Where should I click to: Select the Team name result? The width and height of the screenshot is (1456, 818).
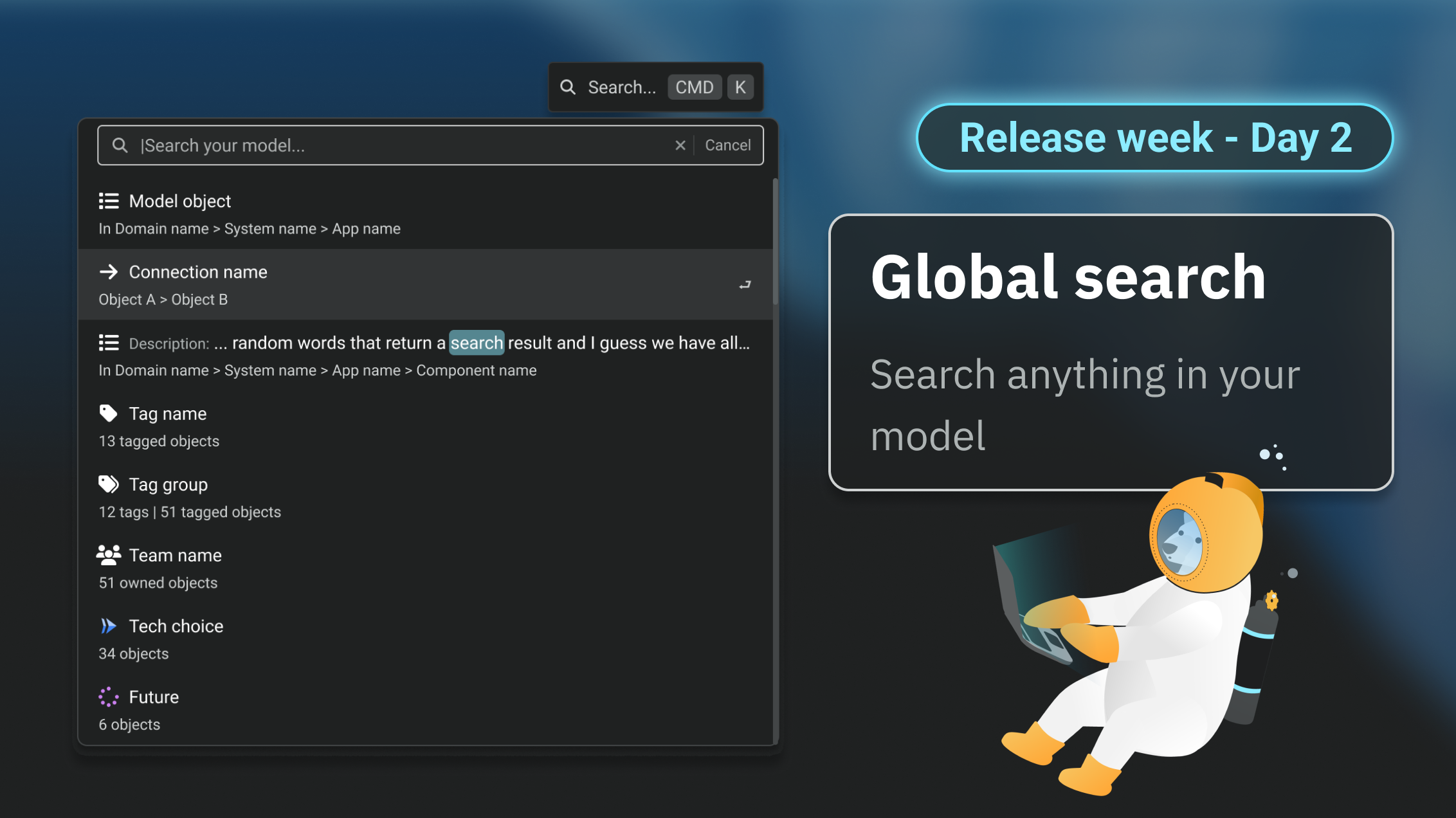click(x=425, y=568)
